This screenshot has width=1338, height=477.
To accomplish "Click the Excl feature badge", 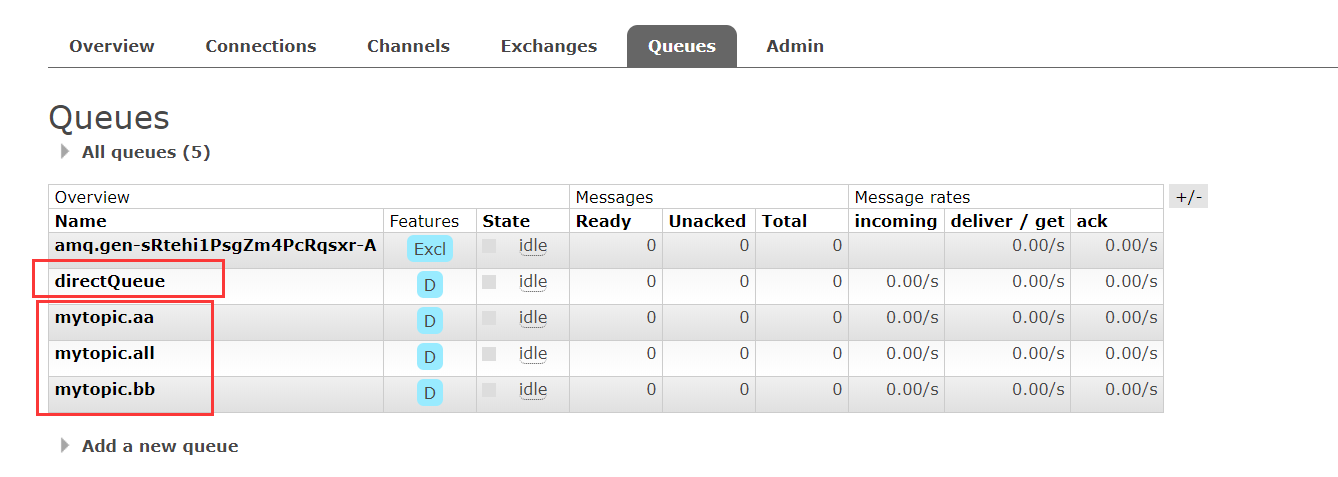I will tap(430, 249).
